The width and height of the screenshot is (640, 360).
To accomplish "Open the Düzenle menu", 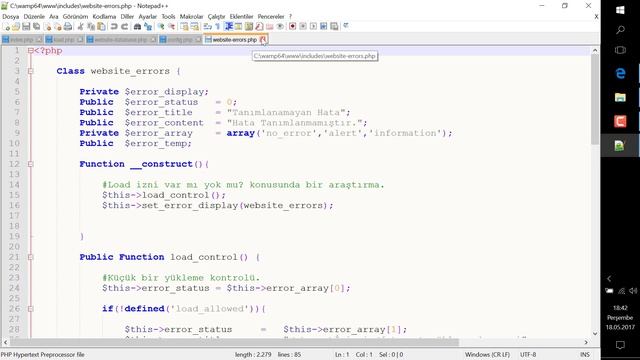I will [x=34, y=16].
